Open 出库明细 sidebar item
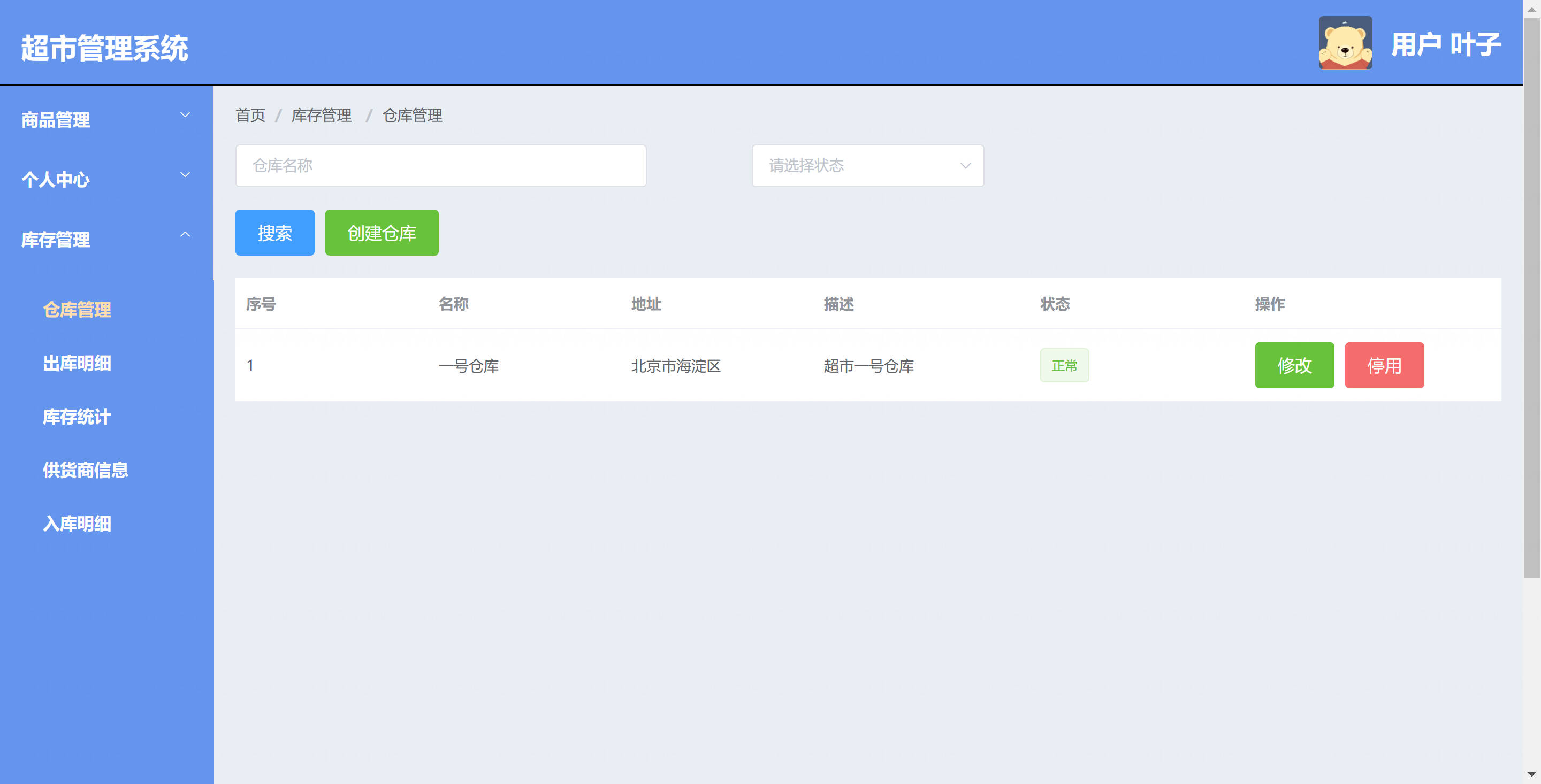This screenshot has width=1541, height=784. [77, 363]
